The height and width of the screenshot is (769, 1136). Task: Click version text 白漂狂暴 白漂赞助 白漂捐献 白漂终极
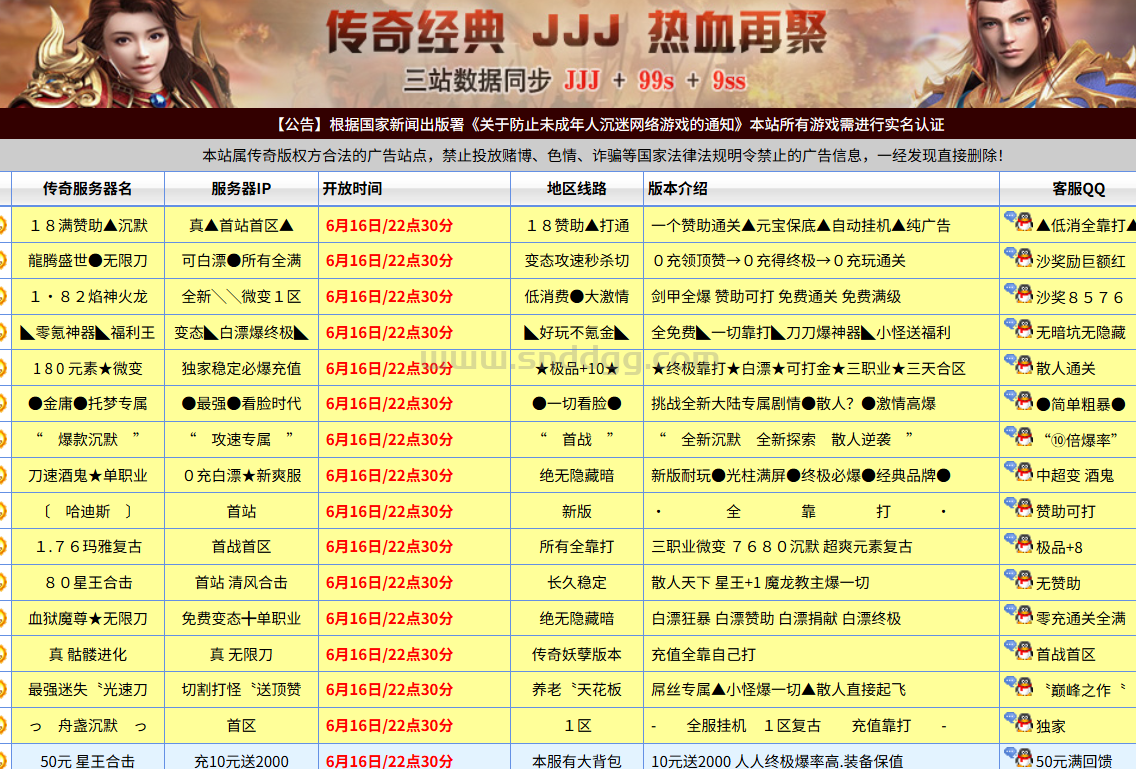pyautogui.click(x=776, y=618)
